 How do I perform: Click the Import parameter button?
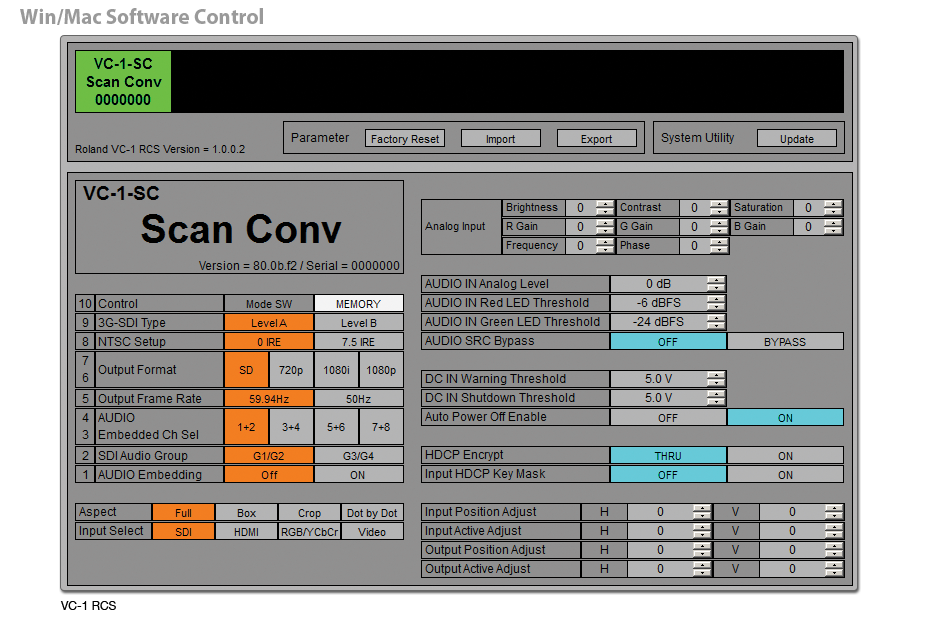[500, 139]
